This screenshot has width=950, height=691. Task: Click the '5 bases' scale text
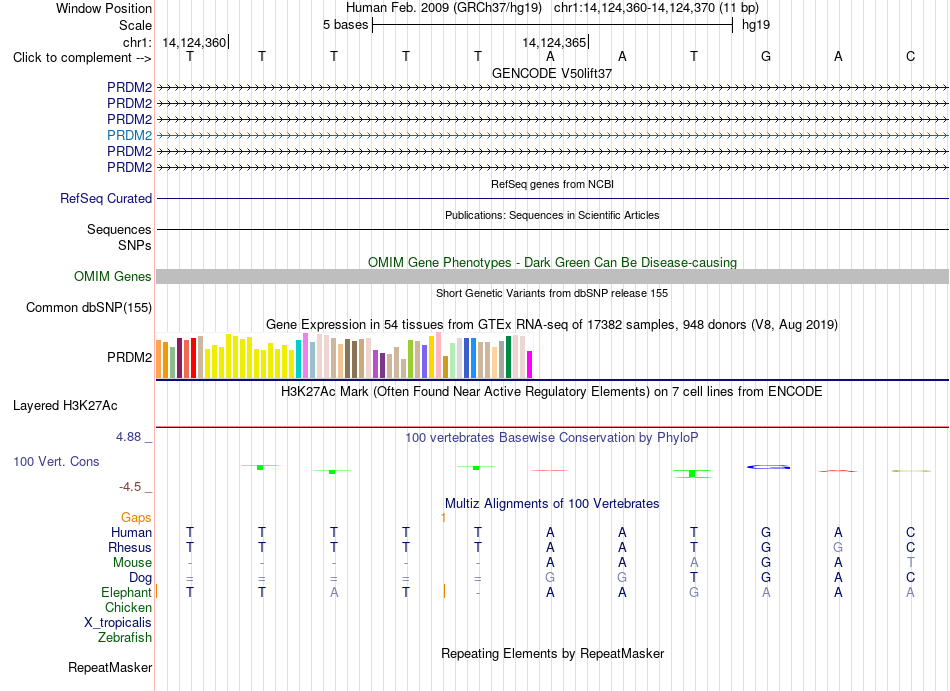(x=345, y=25)
